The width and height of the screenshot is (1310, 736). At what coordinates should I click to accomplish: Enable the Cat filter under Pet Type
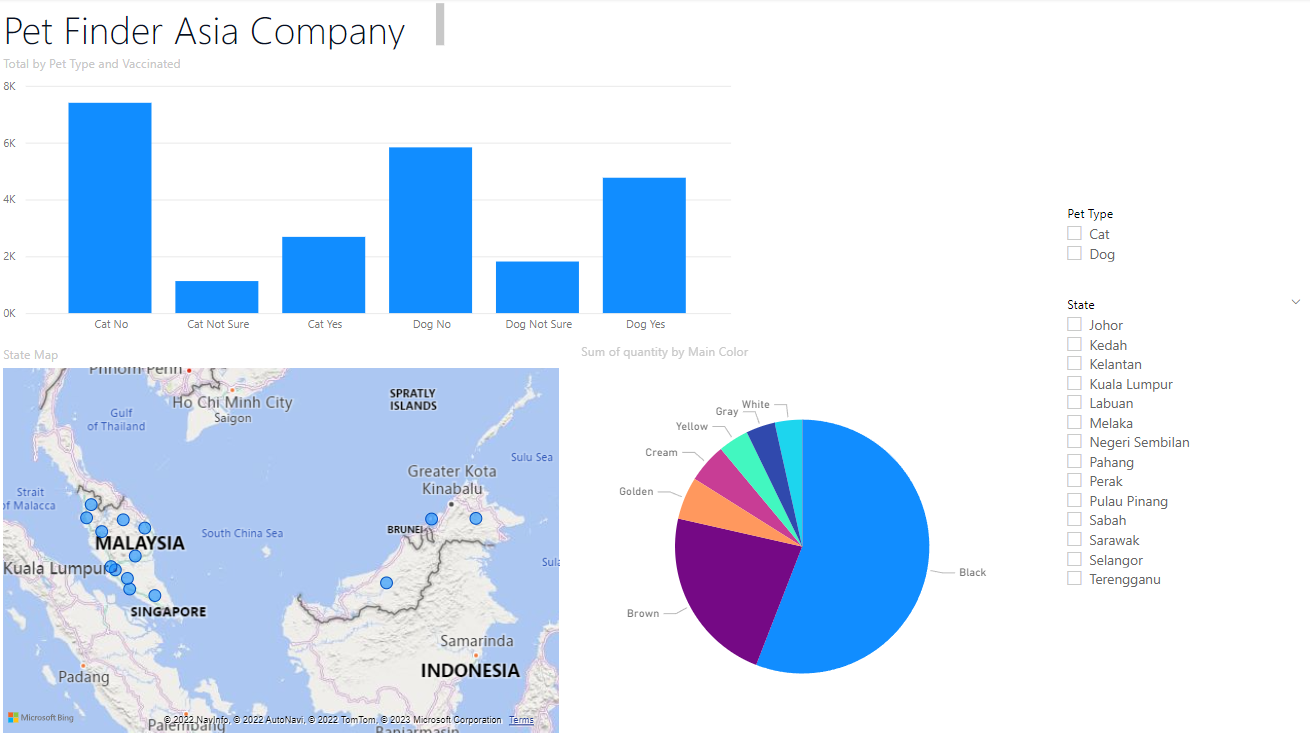pyautogui.click(x=1074, y=233)
